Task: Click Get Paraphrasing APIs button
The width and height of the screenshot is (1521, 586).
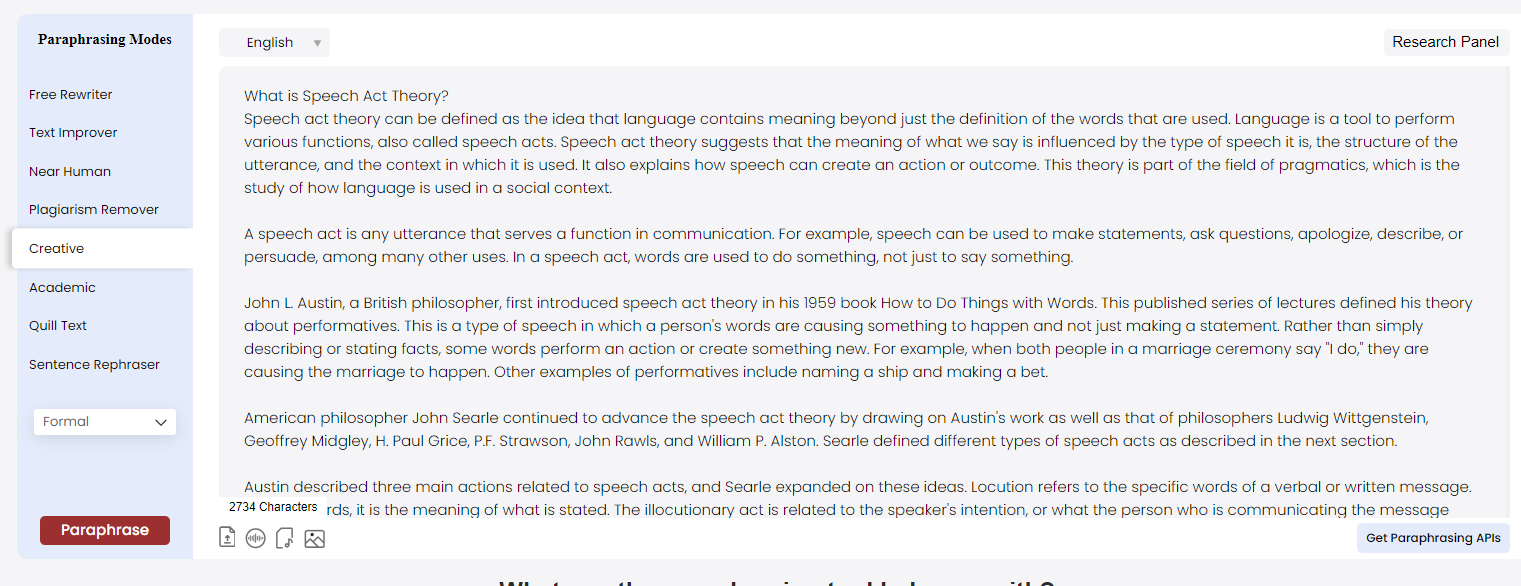Action: [1433, 538]
